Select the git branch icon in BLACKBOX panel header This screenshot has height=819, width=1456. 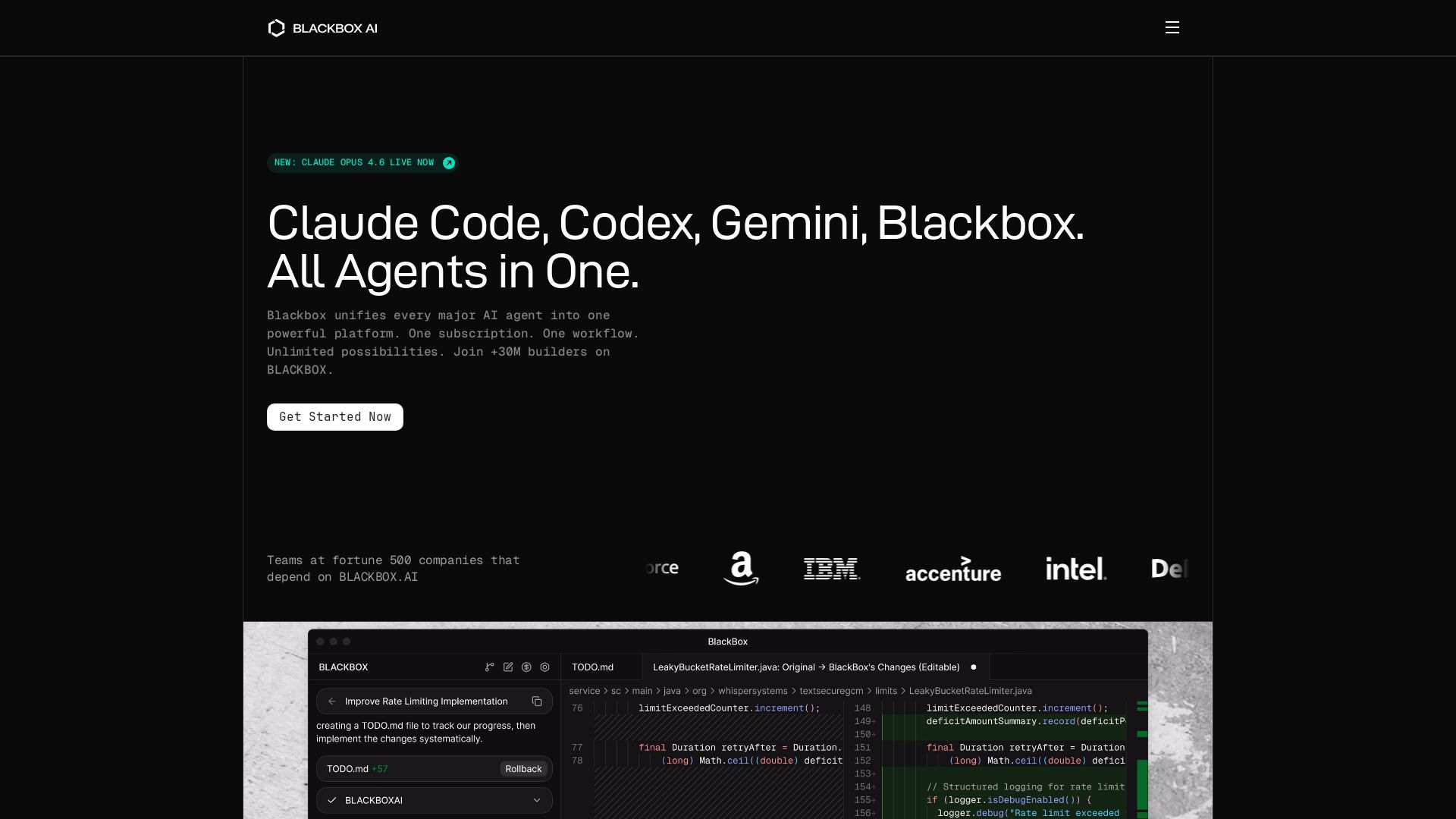tap(489, 667)
